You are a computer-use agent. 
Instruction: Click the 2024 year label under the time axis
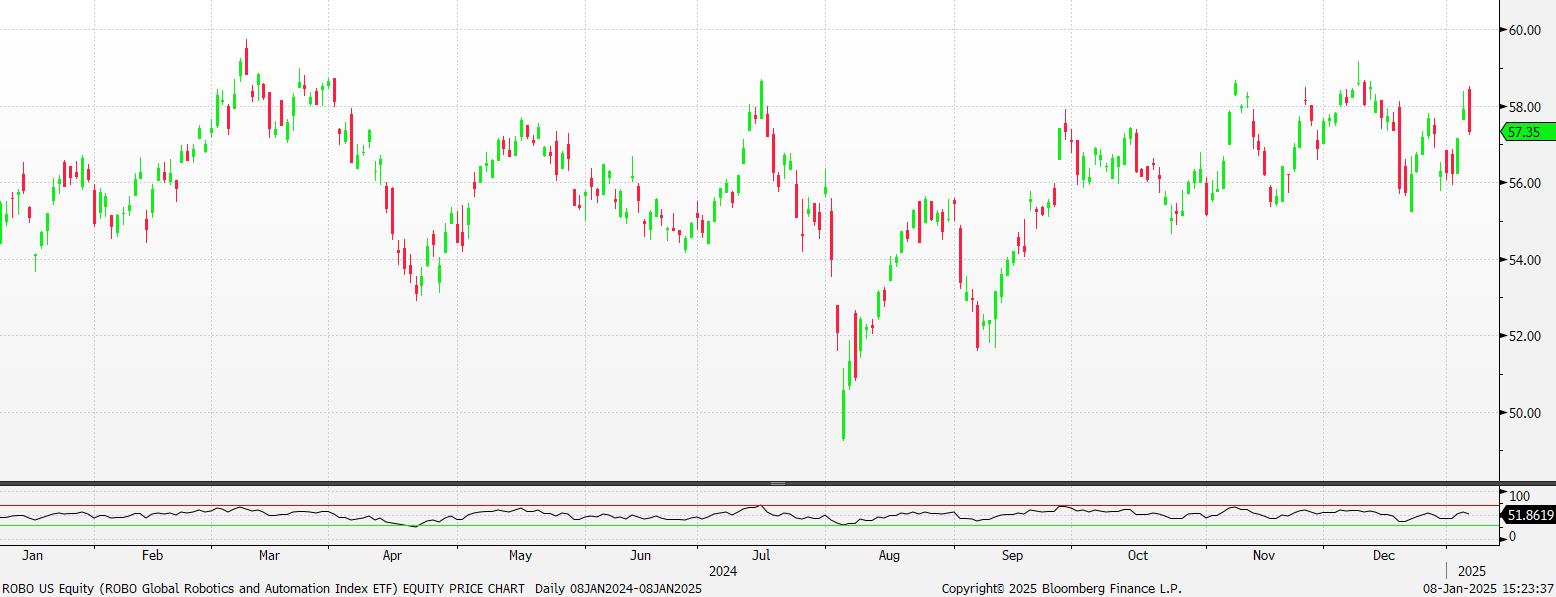point(722,571)
